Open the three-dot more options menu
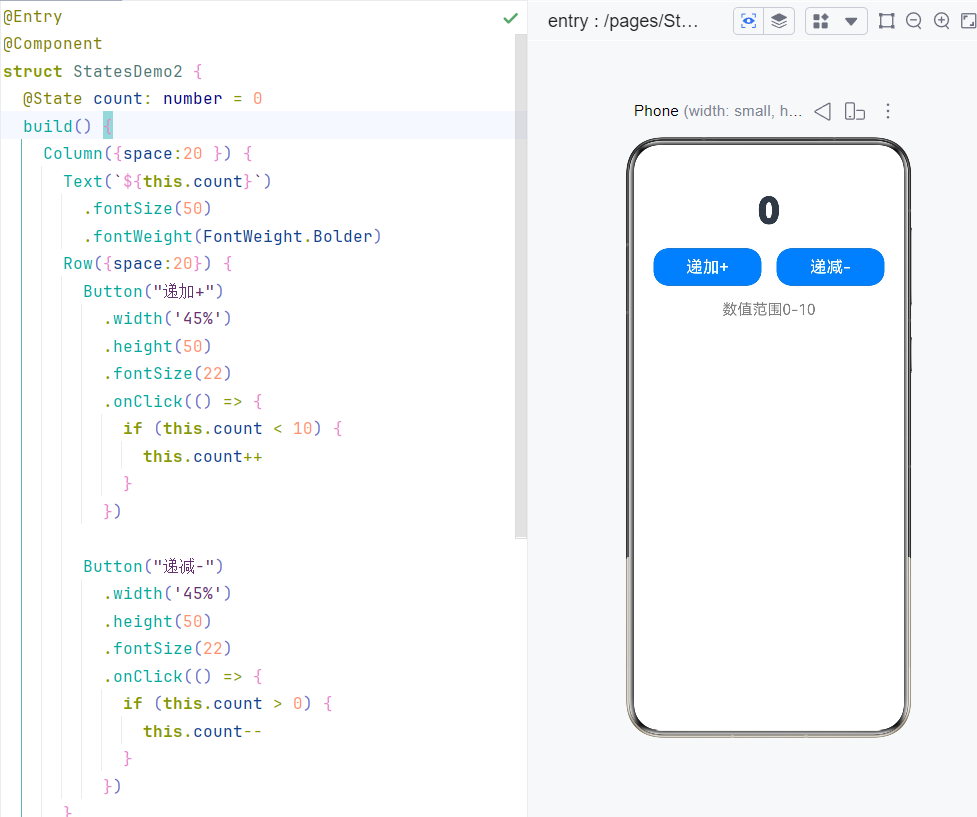Image resolution: width=977 pixels, height=817 pixels. point(888,112)
